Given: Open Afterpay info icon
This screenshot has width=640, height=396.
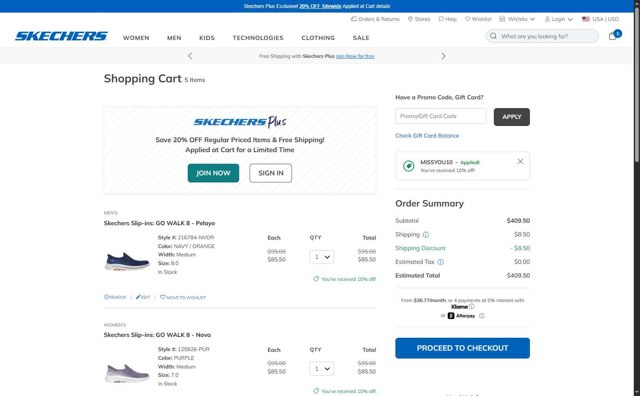Looking at the screenshot, I should [482, 316].
